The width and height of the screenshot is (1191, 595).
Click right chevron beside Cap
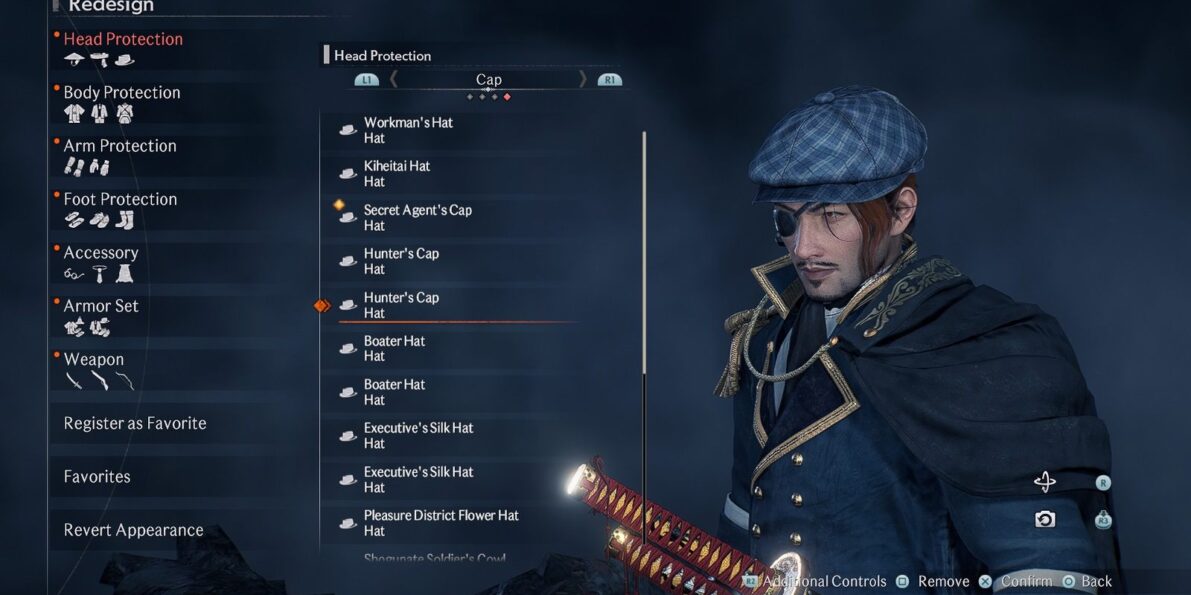[x=583, y=79]
